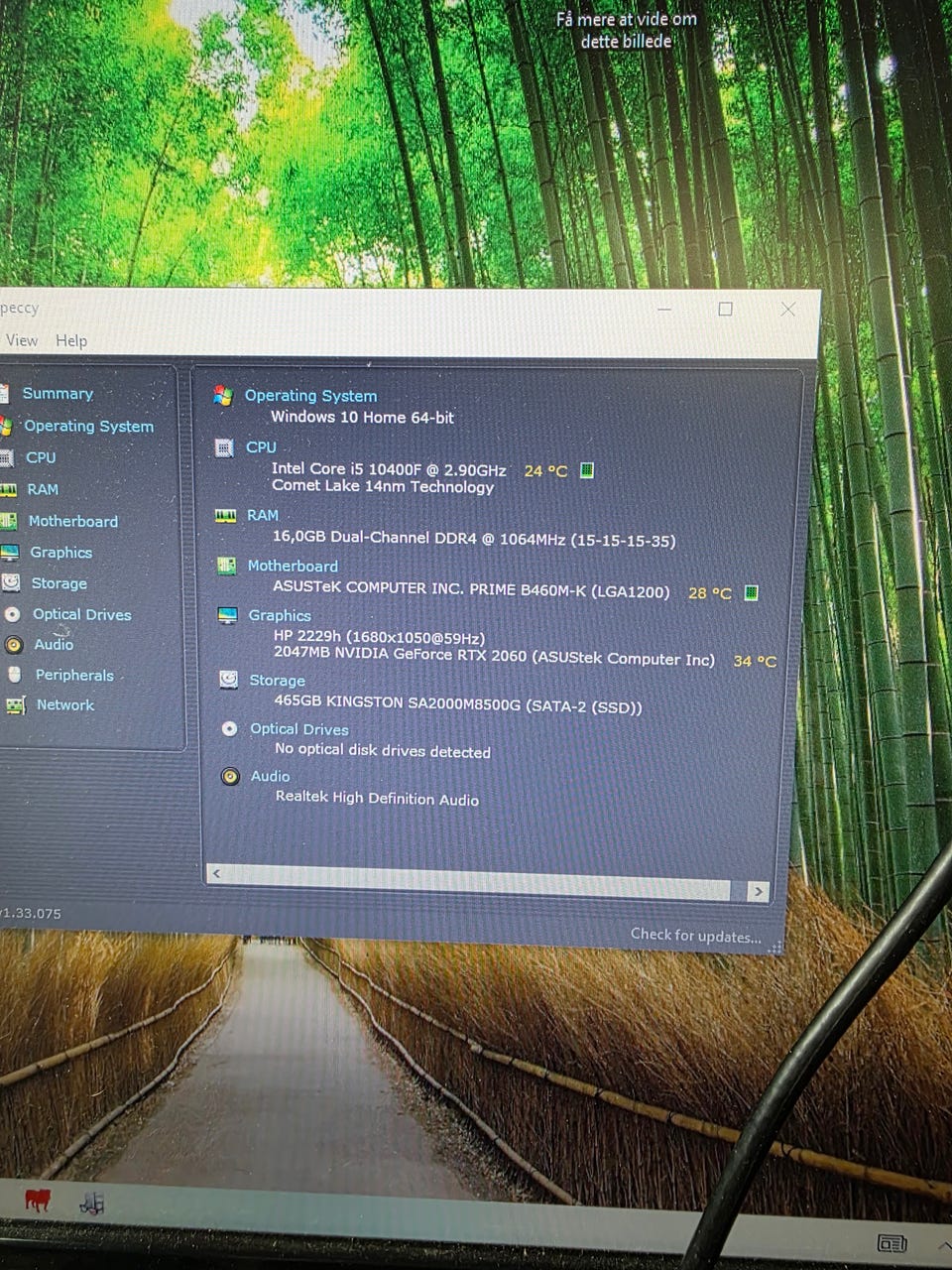
Task: Select Optical Drives in the sidebar
Action: [x=81, y=614]
